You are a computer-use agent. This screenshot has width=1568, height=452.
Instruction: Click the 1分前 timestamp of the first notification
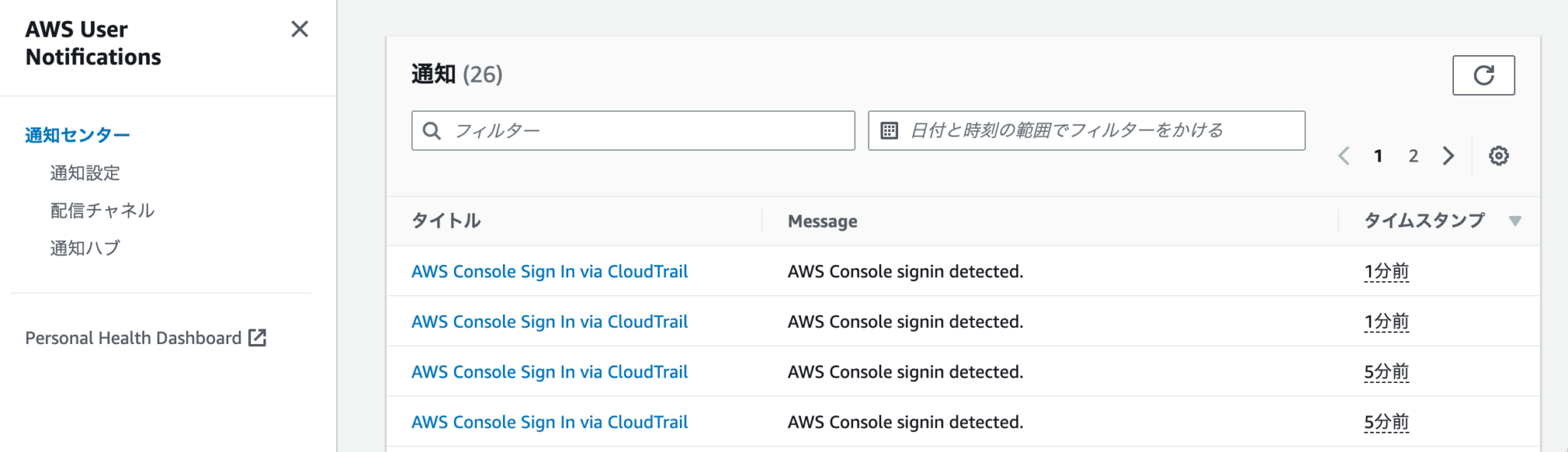(x=1387, y=271)
